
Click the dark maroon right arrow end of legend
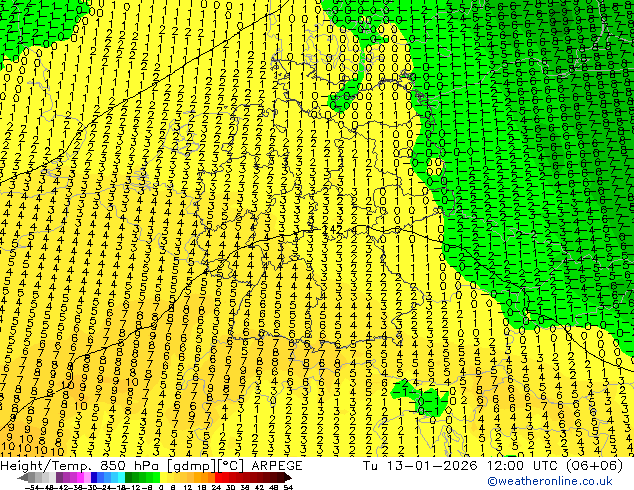pos(288,478)
